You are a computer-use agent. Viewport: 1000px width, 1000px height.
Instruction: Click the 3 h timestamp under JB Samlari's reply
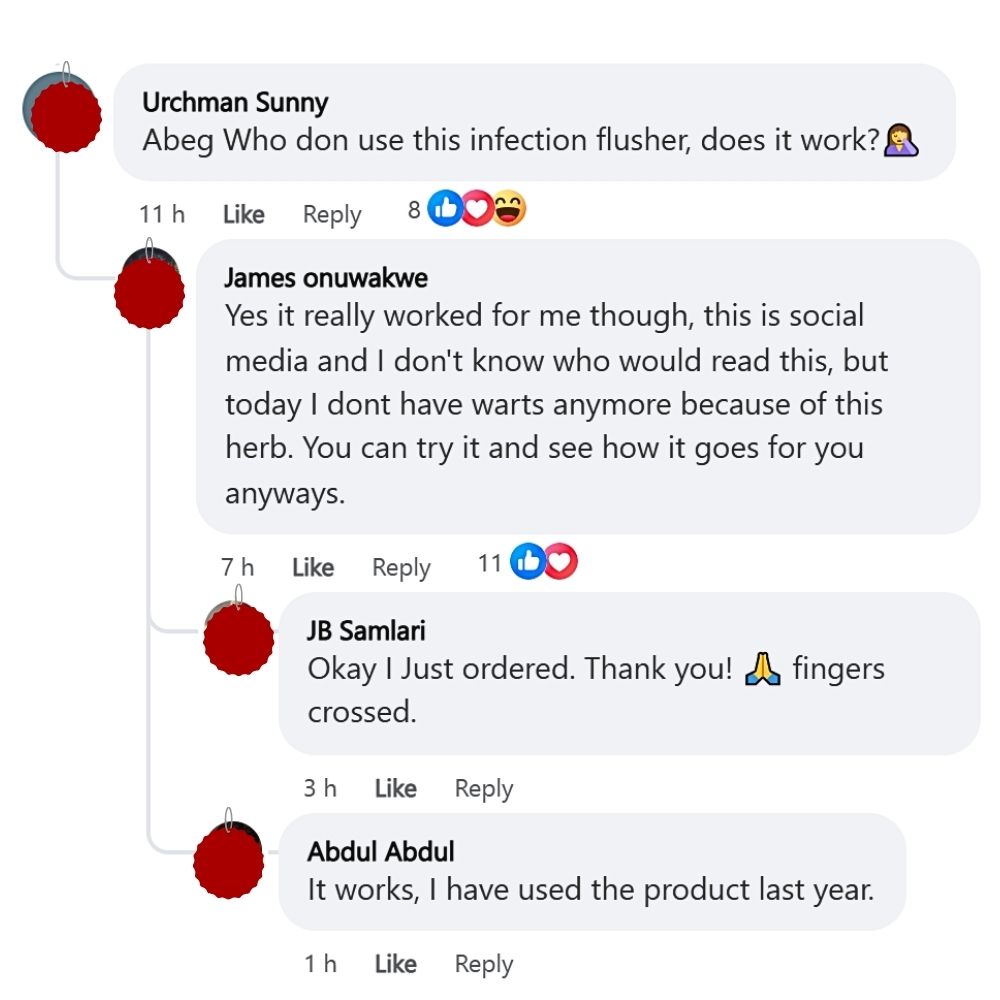pos(321,788)
